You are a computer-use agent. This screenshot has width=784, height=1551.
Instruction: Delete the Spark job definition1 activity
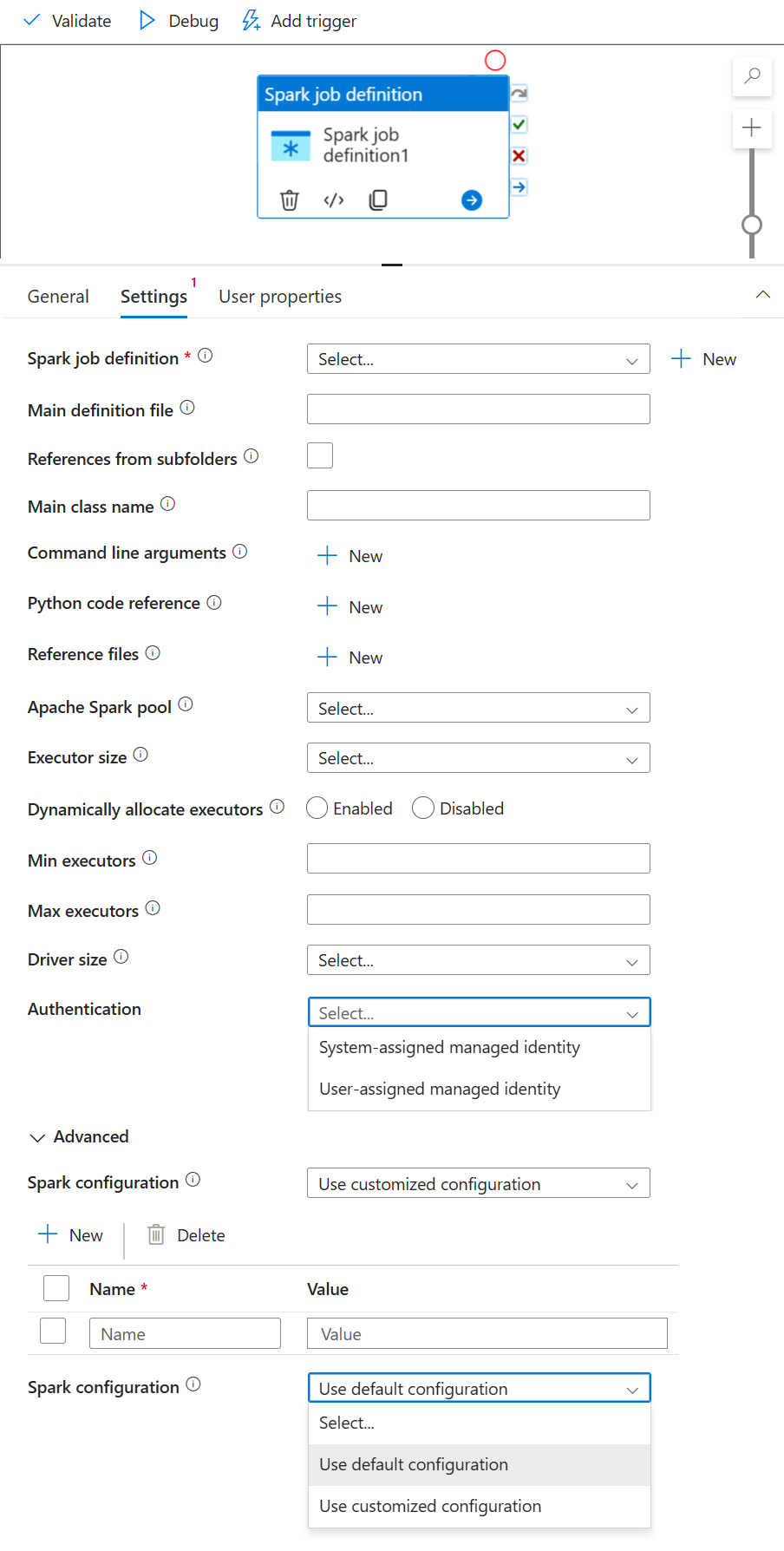click(289, 200)
